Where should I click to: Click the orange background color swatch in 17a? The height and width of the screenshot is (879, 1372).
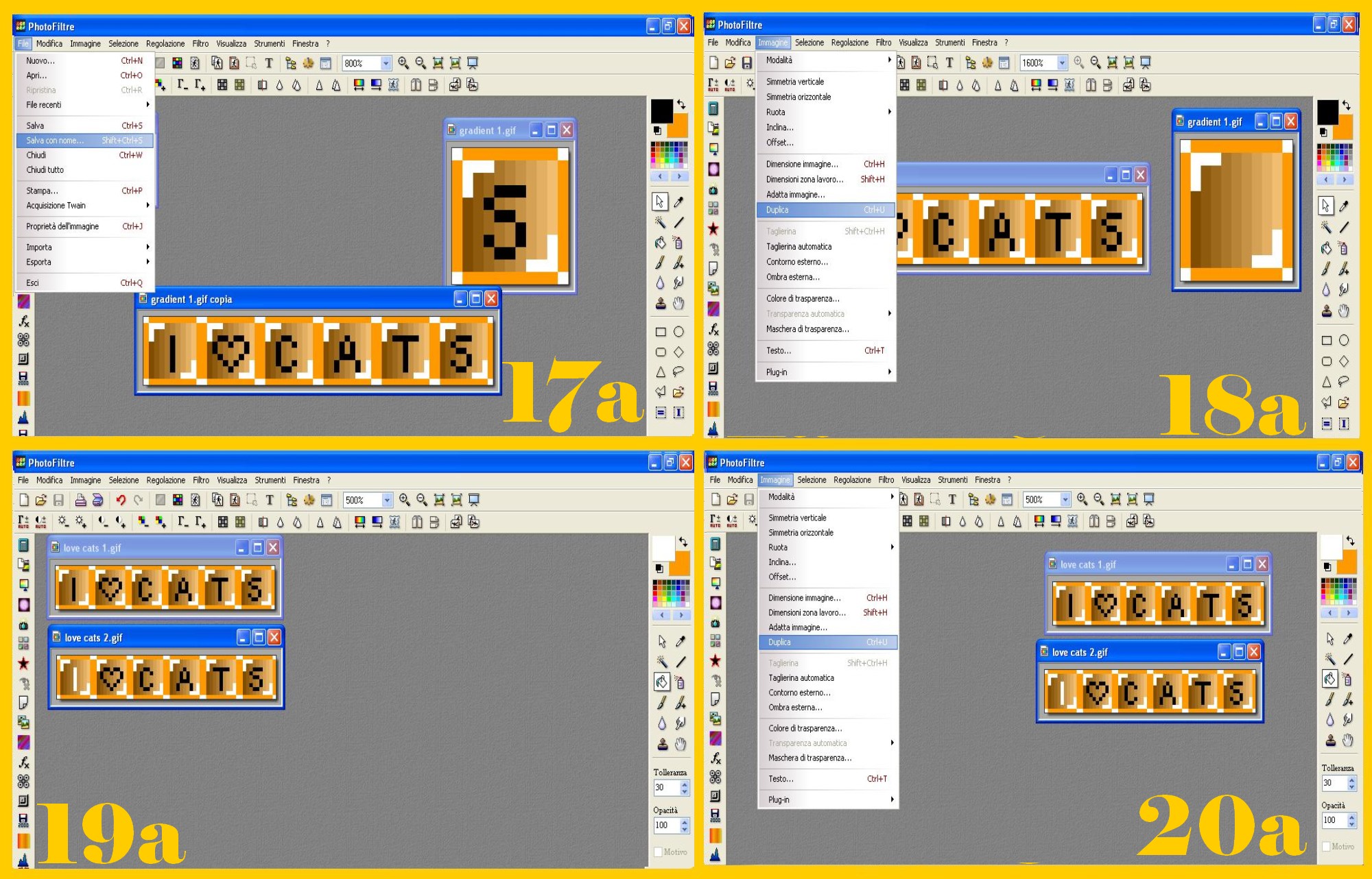[681, 128]
